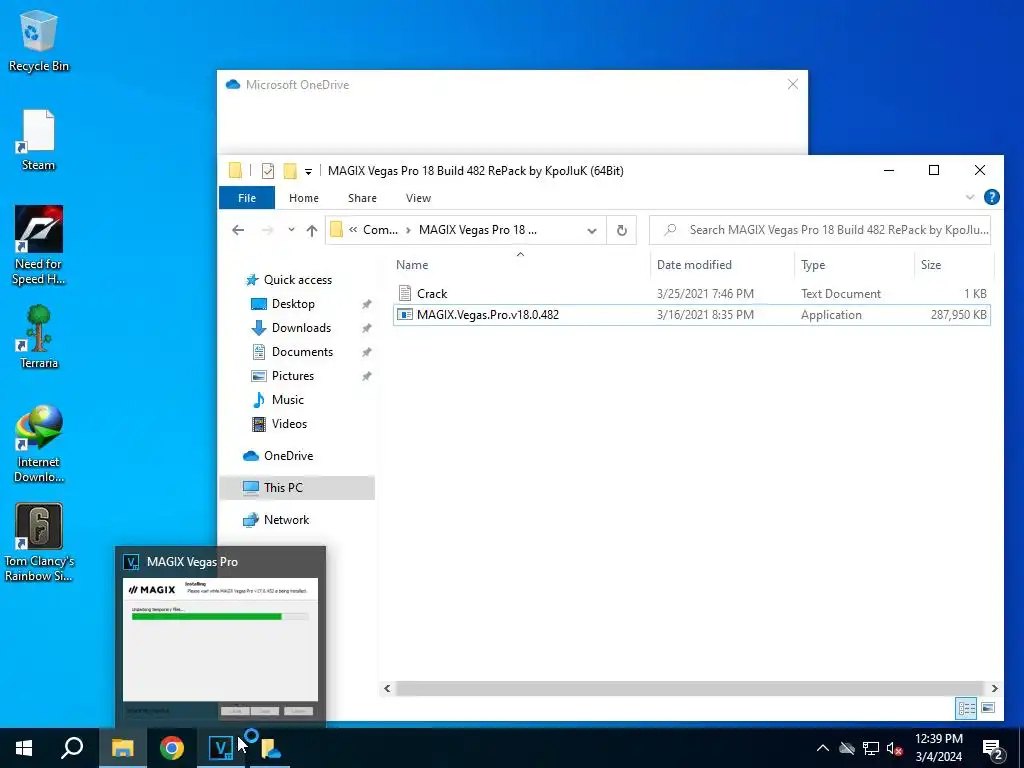The image size is (1024, 768).
Task: Go back with the Back arrow
Action: tap(238, 230)
